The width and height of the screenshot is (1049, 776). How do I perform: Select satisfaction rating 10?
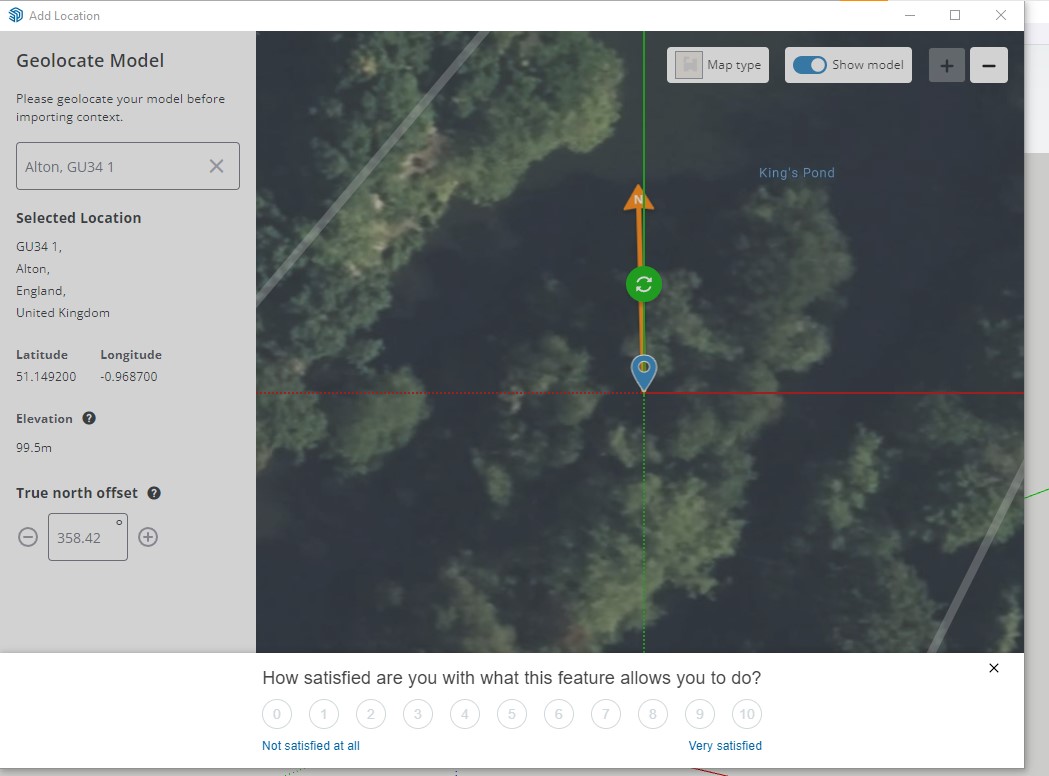click(x=747, y=714)
